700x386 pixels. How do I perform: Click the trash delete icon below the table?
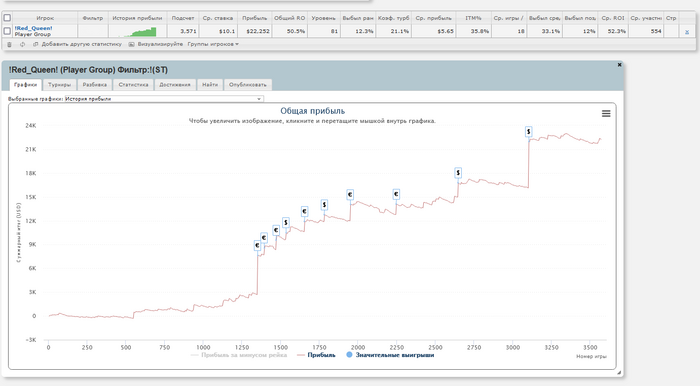[9, 45]
